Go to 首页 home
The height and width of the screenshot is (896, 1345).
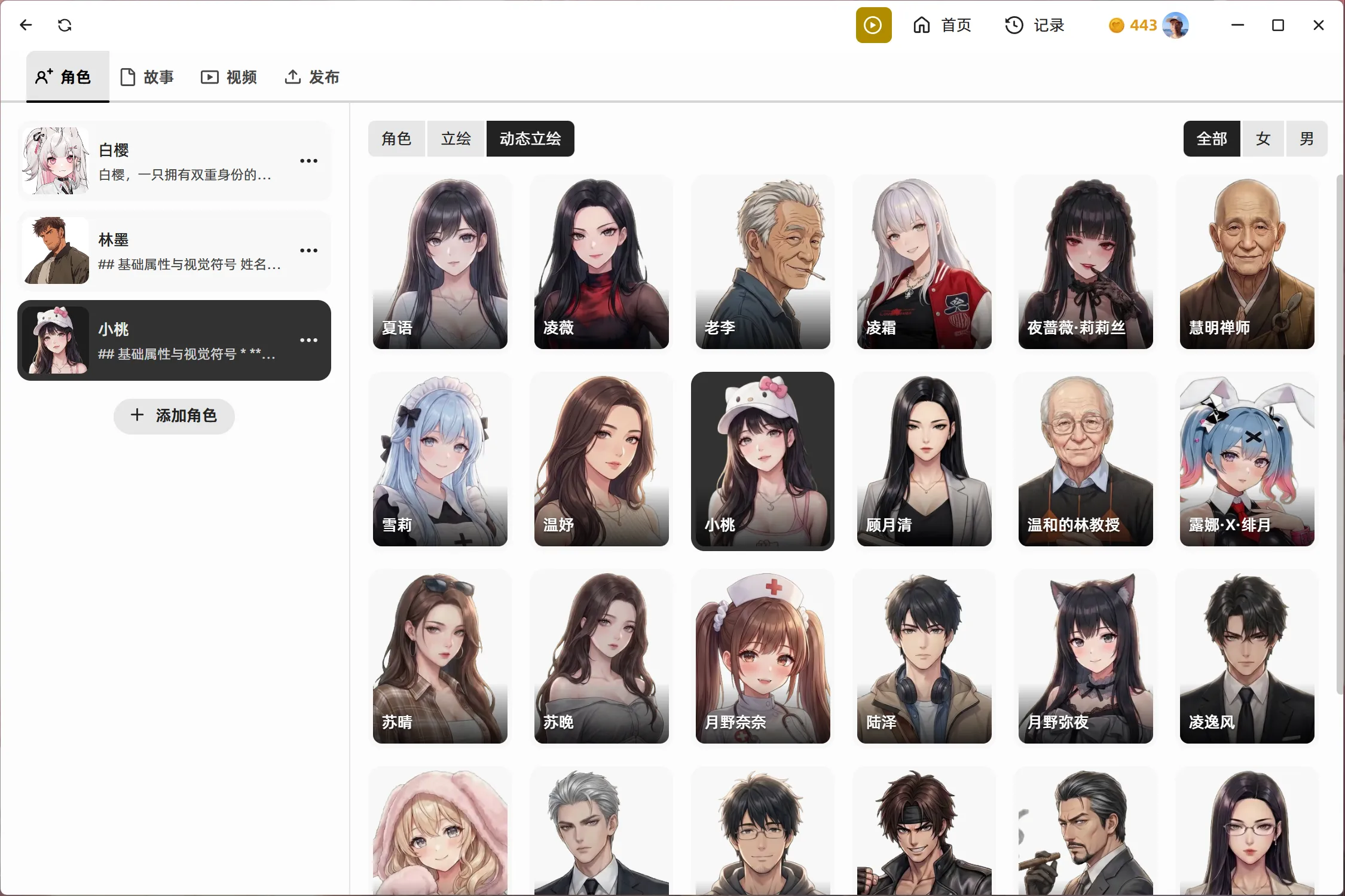pyautogui.click(x=941, y=25)
